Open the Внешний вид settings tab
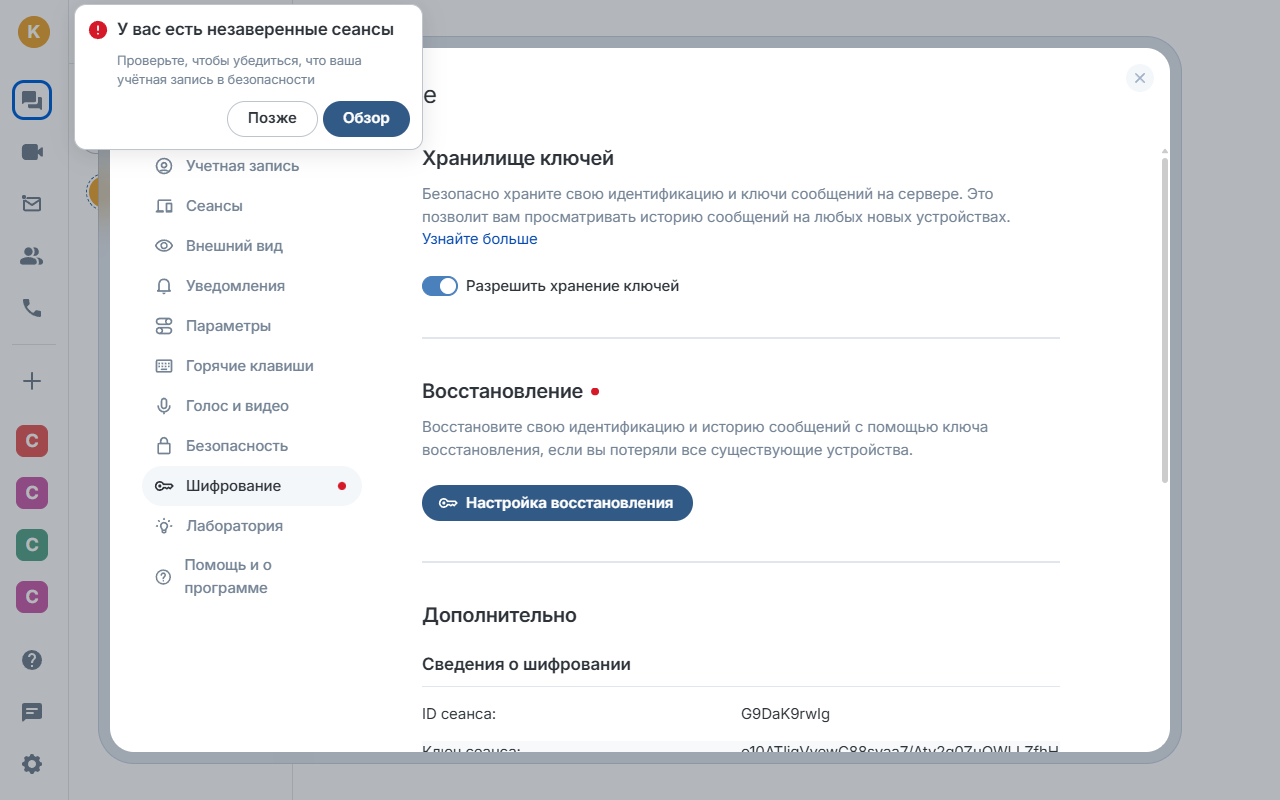The height and width of the screenshot is (800, 1280). point(252,246)
